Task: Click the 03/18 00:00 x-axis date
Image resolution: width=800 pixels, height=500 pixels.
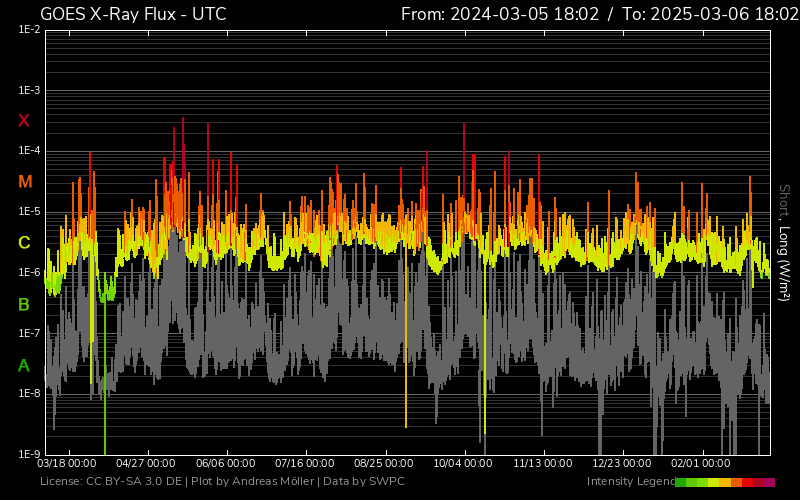Action: [x=67, y=464]
